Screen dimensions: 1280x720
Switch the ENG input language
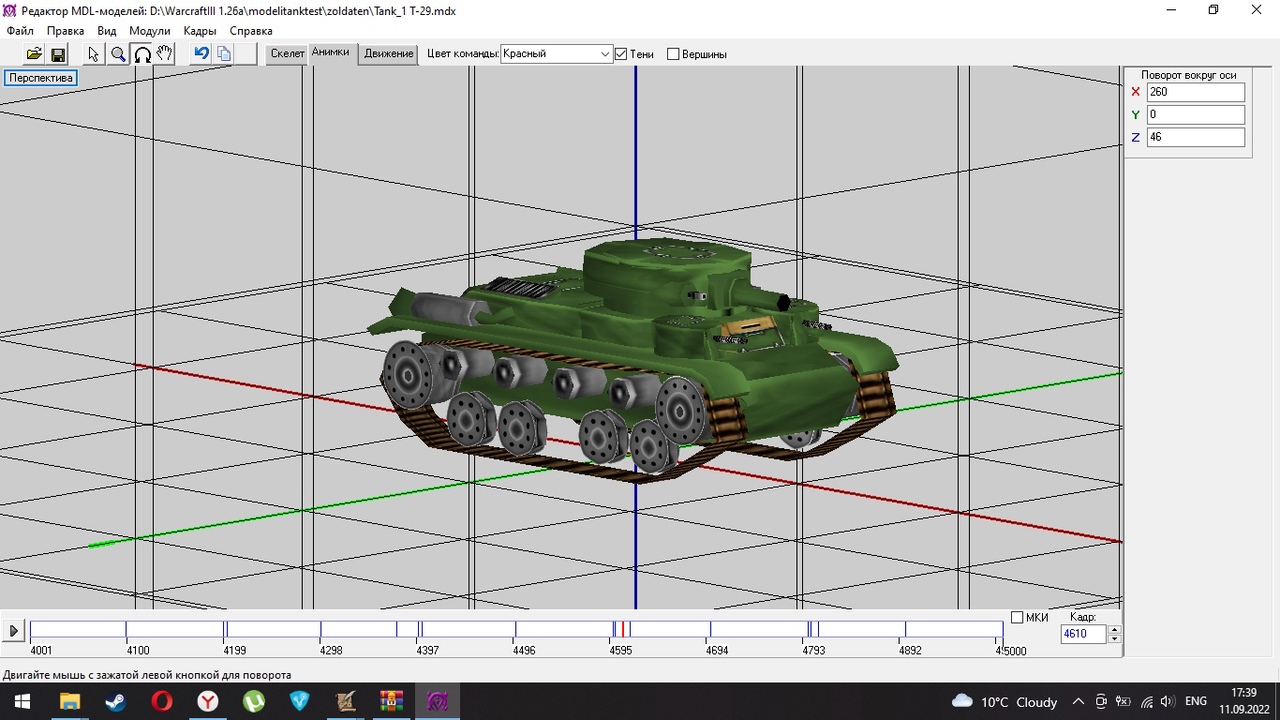(x=1196, y=702)
